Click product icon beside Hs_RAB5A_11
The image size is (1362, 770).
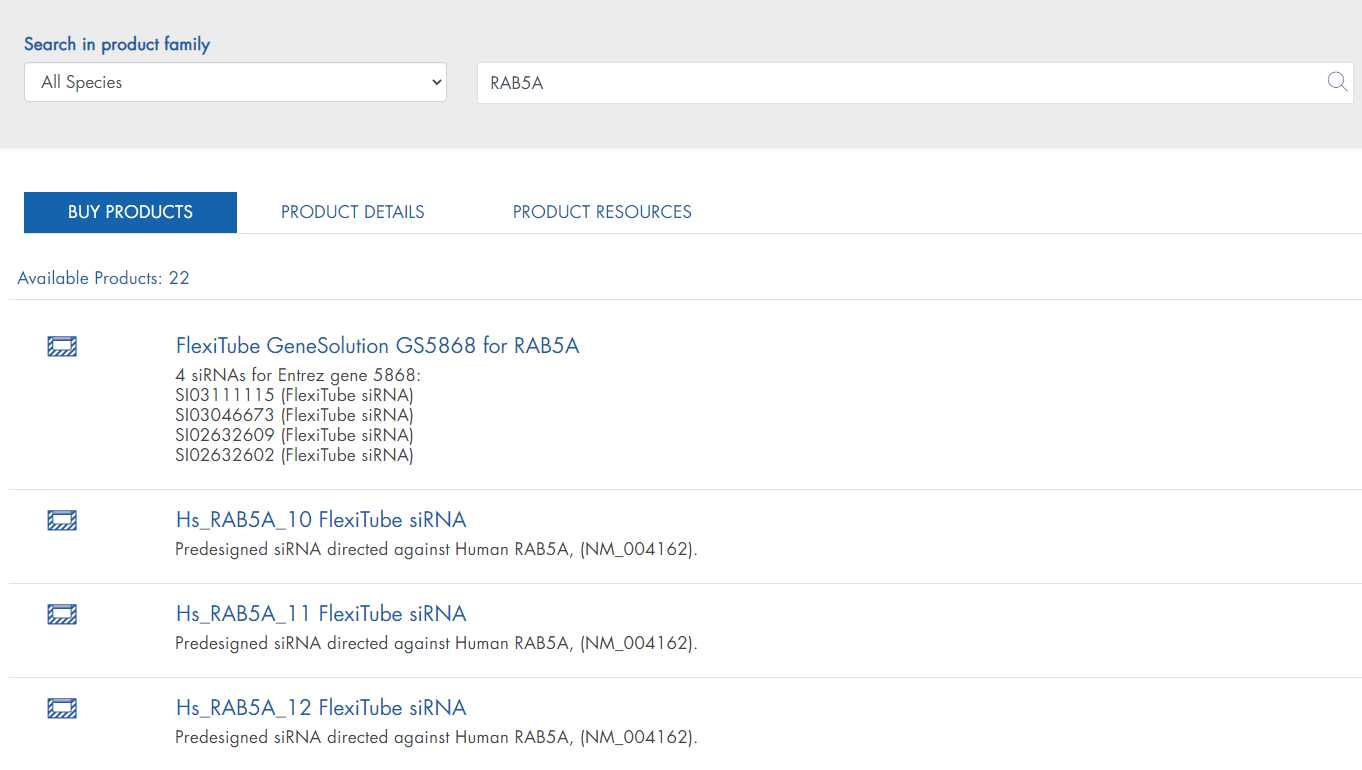coord(62,615)
